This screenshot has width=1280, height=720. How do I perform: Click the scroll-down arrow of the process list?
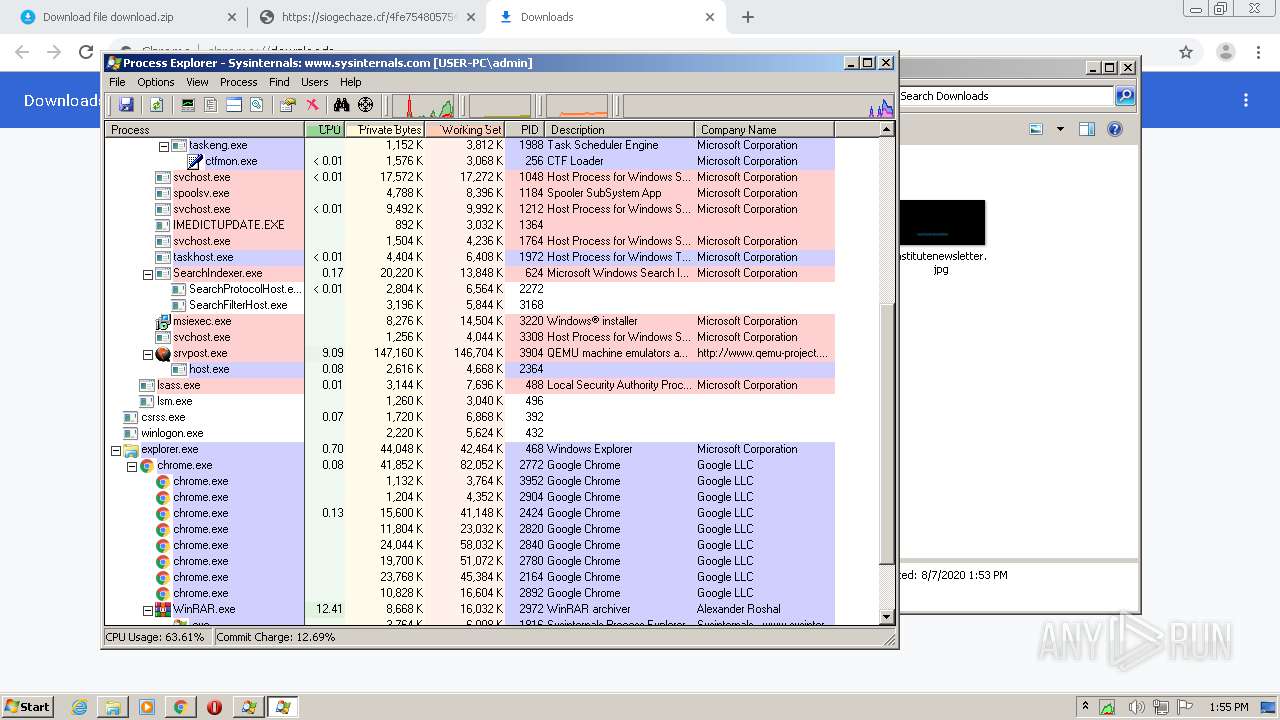click(x=886, y=617)
